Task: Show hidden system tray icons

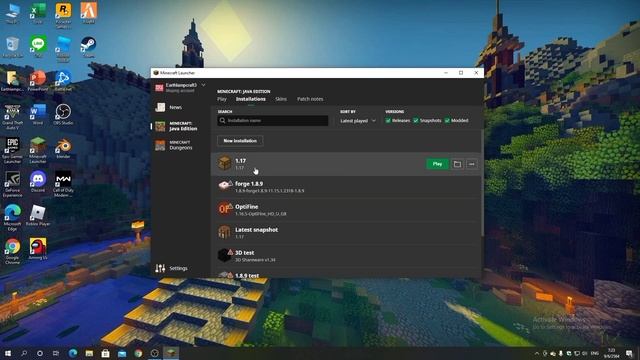Action: click(537, 353)
